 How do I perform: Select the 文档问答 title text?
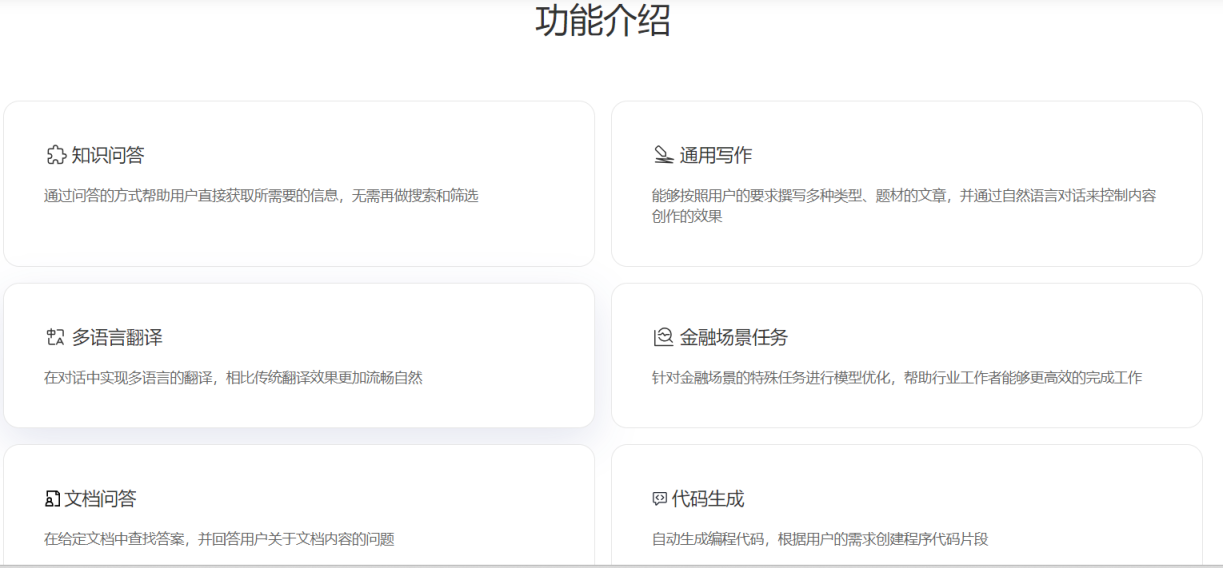click(x=101, y=499)
